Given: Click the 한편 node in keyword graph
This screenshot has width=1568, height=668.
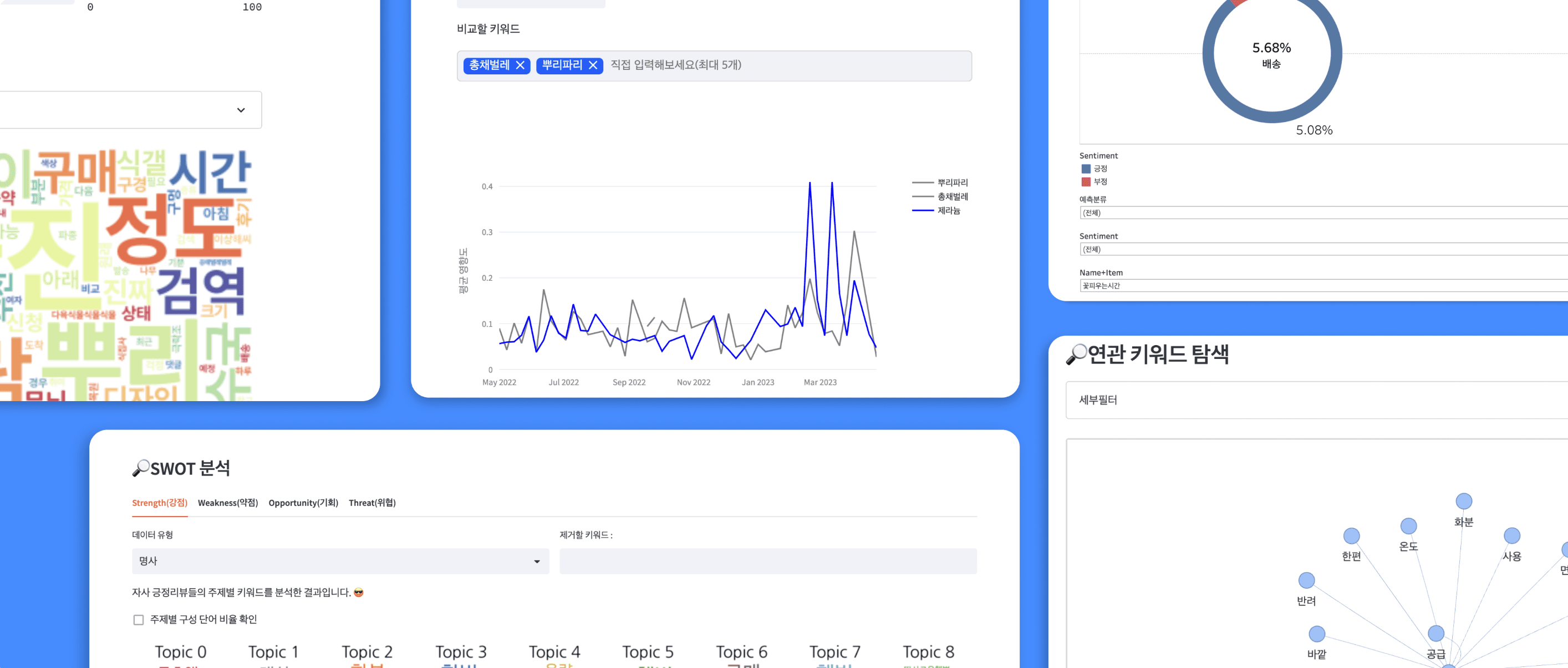Looking at the screenshot, I should pyautogui.click(x=1351, y=536).
